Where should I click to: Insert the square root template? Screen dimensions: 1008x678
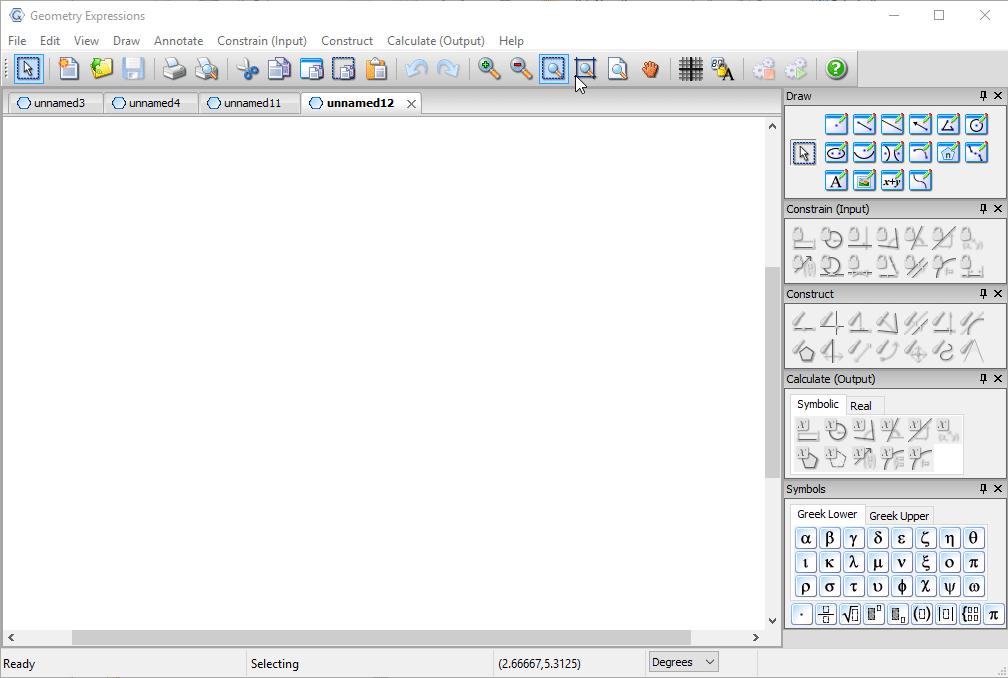(x=850, y=614)
